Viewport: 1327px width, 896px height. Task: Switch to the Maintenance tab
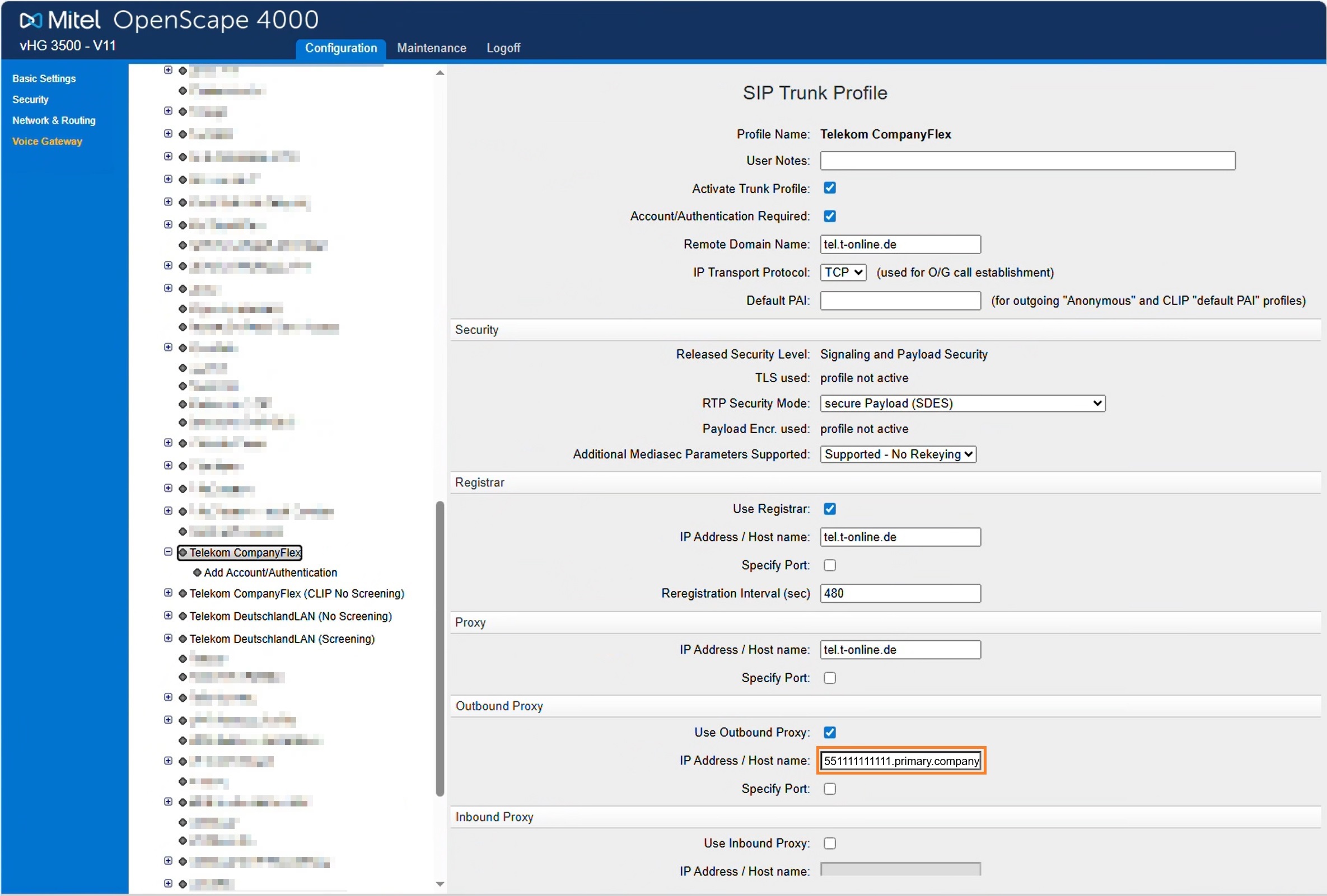432,48
